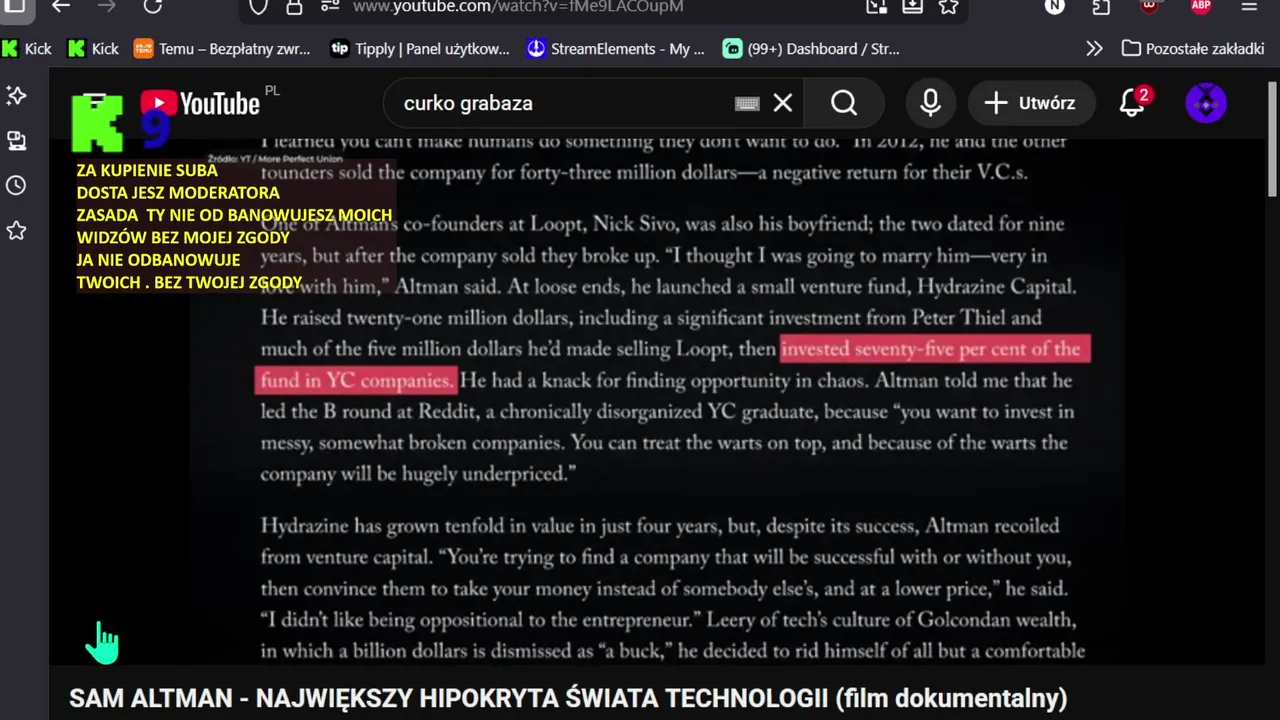Click the video title 'SAM ALTMAN - NAJWIĘKSZY HIPOKRYTA'
Viewport: 1280px width, 720px height.
click(568, 698)
